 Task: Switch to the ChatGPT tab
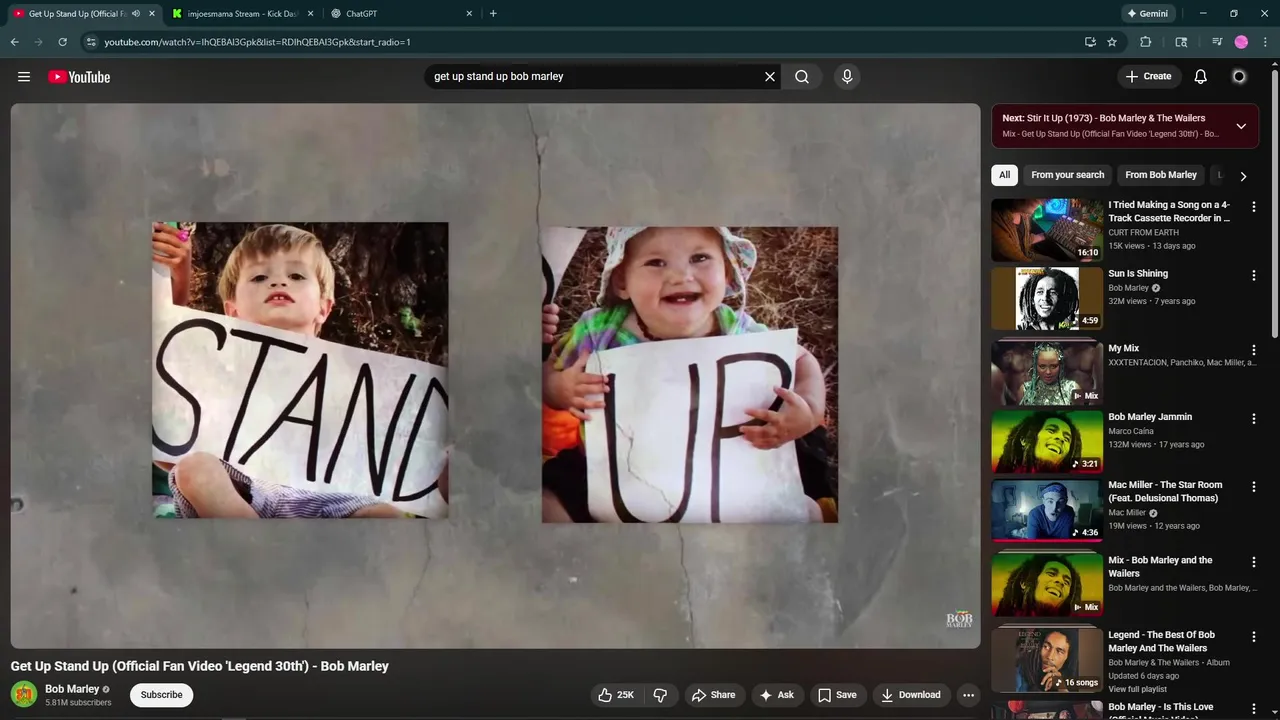pyautogui.click(x=402, y=14)
